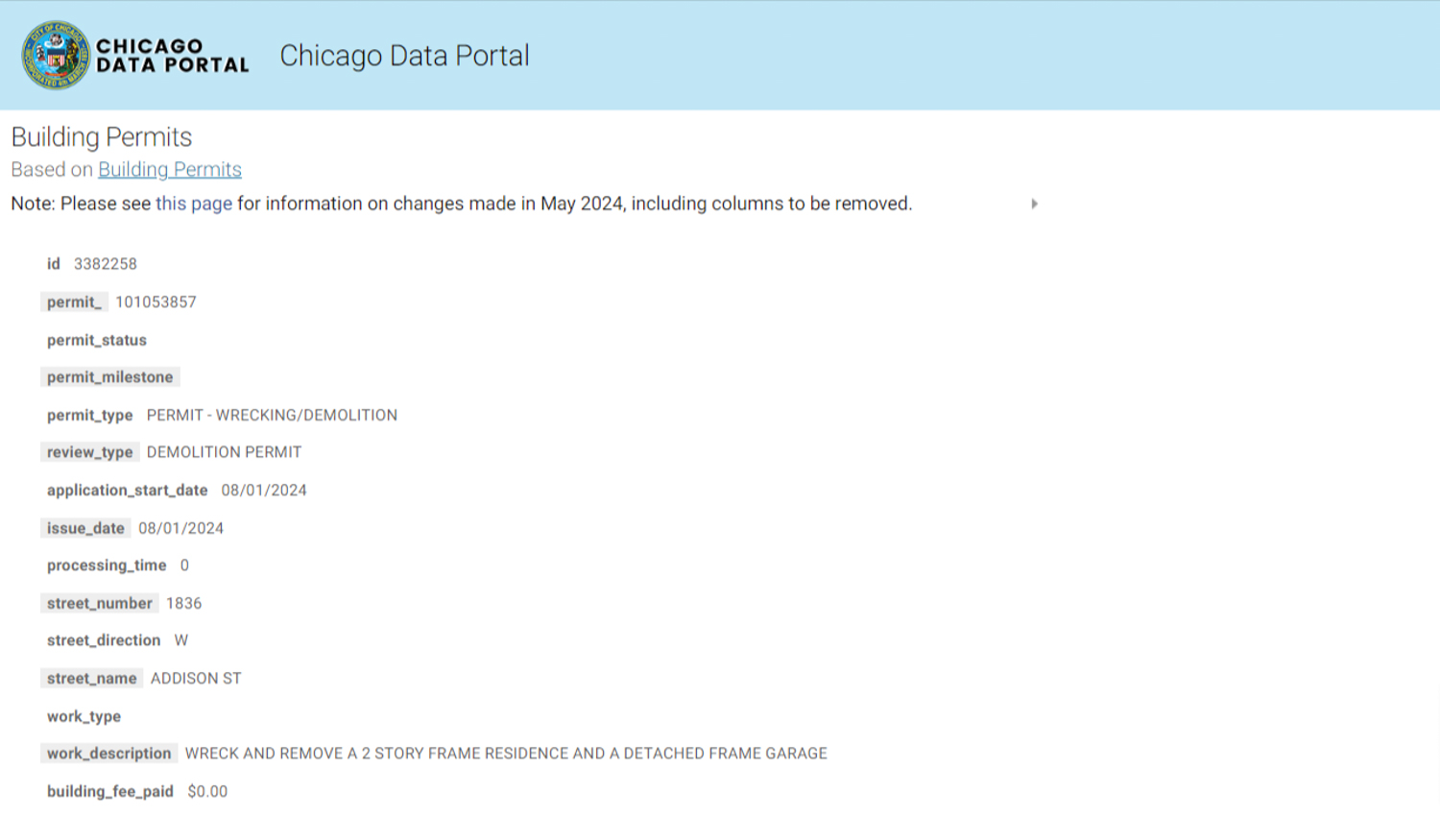Click the street_number field label
This screenshot has height=840, width=1440.
tap(100, 603)
